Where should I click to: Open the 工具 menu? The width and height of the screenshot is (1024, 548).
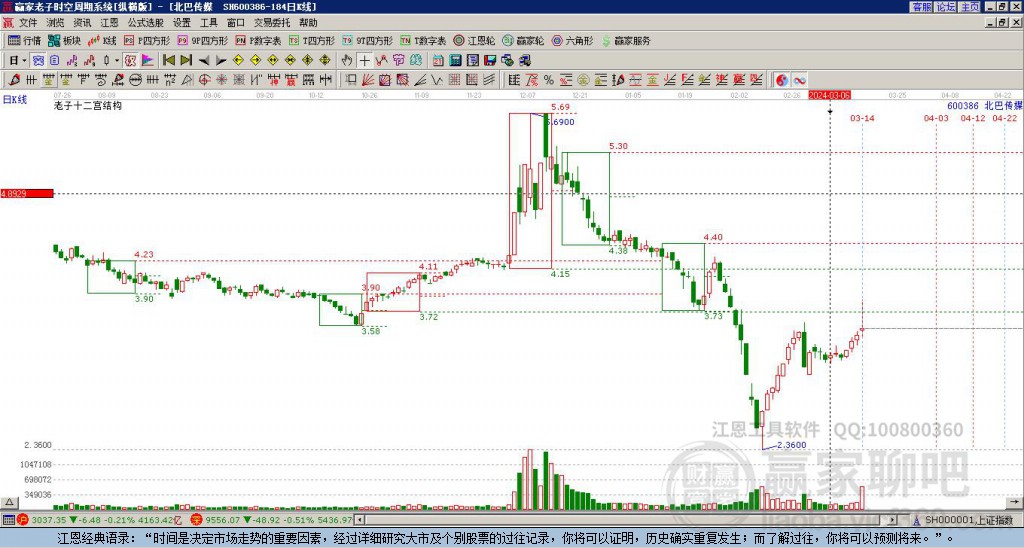[209, 23]
